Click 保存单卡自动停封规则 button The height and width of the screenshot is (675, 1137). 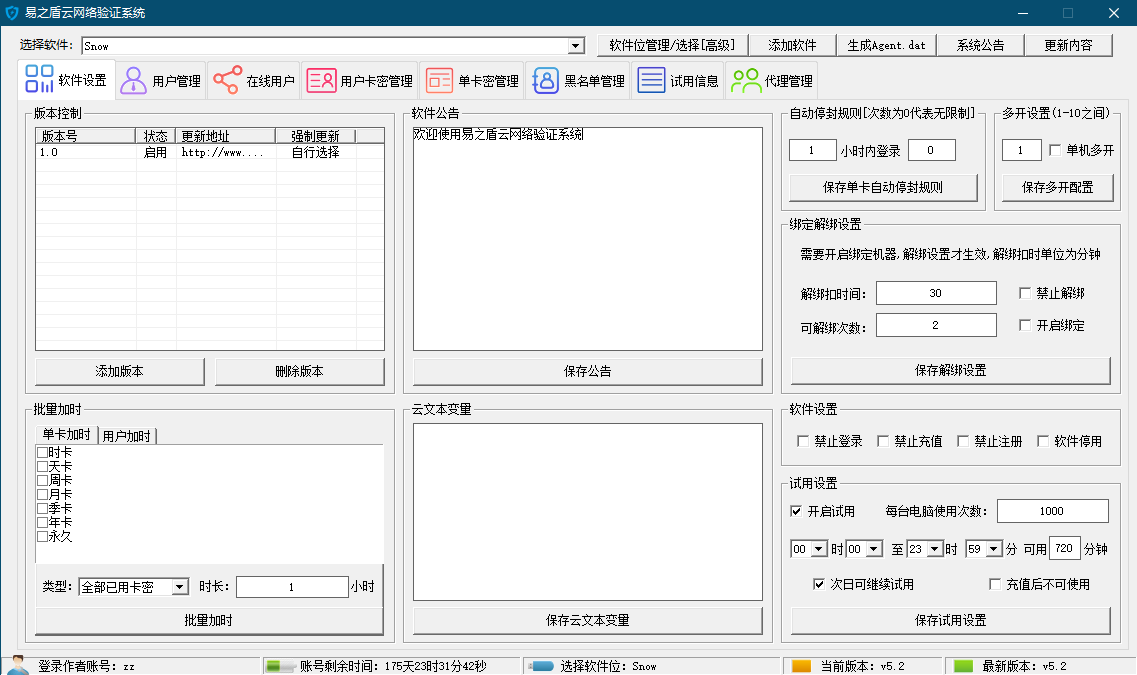883,187
